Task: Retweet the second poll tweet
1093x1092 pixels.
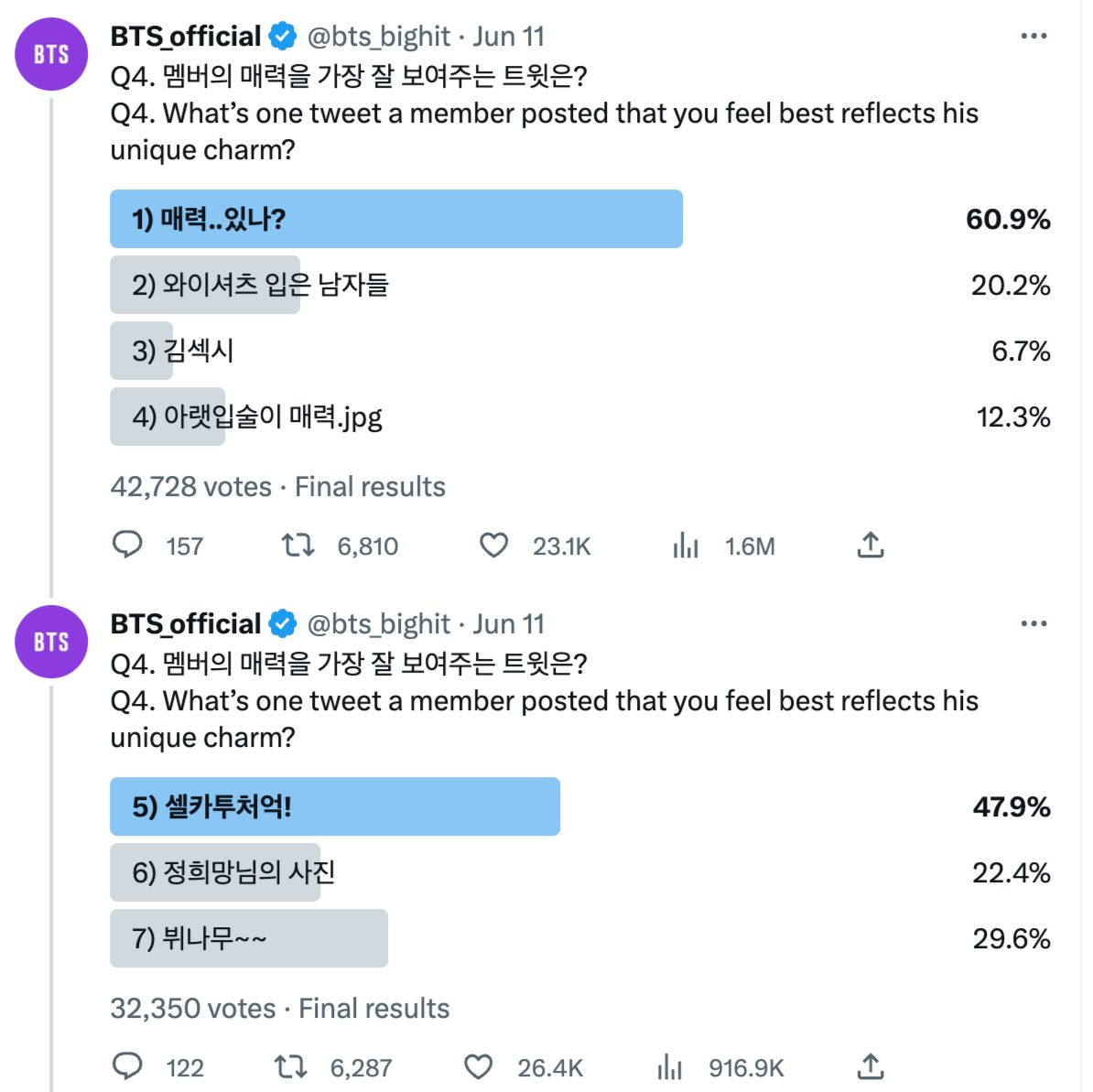Action: click(291, 1067)
